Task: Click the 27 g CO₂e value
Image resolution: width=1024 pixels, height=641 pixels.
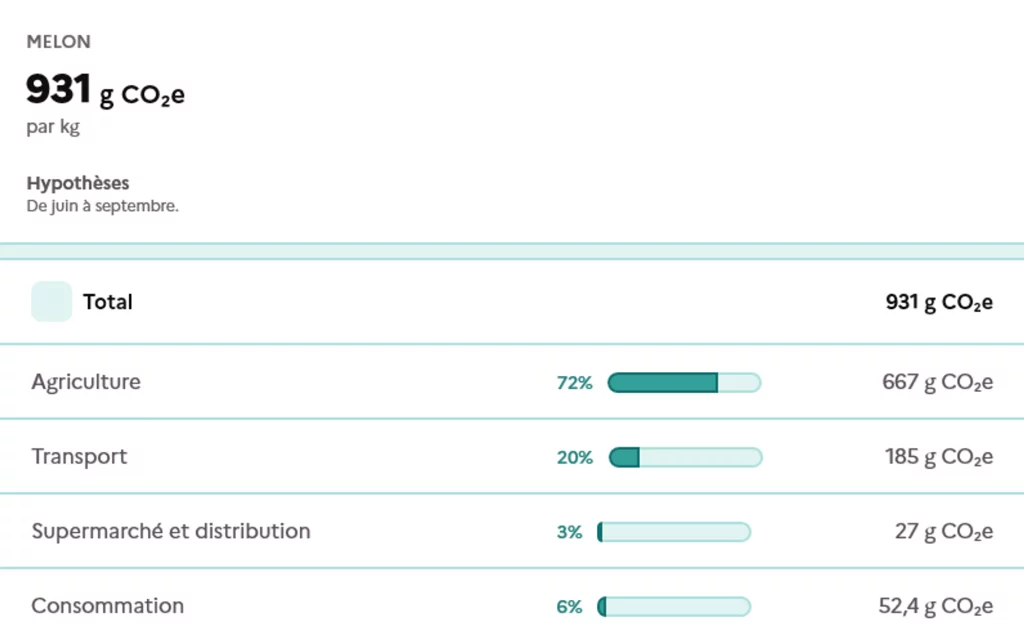Action: coord(943,532)
